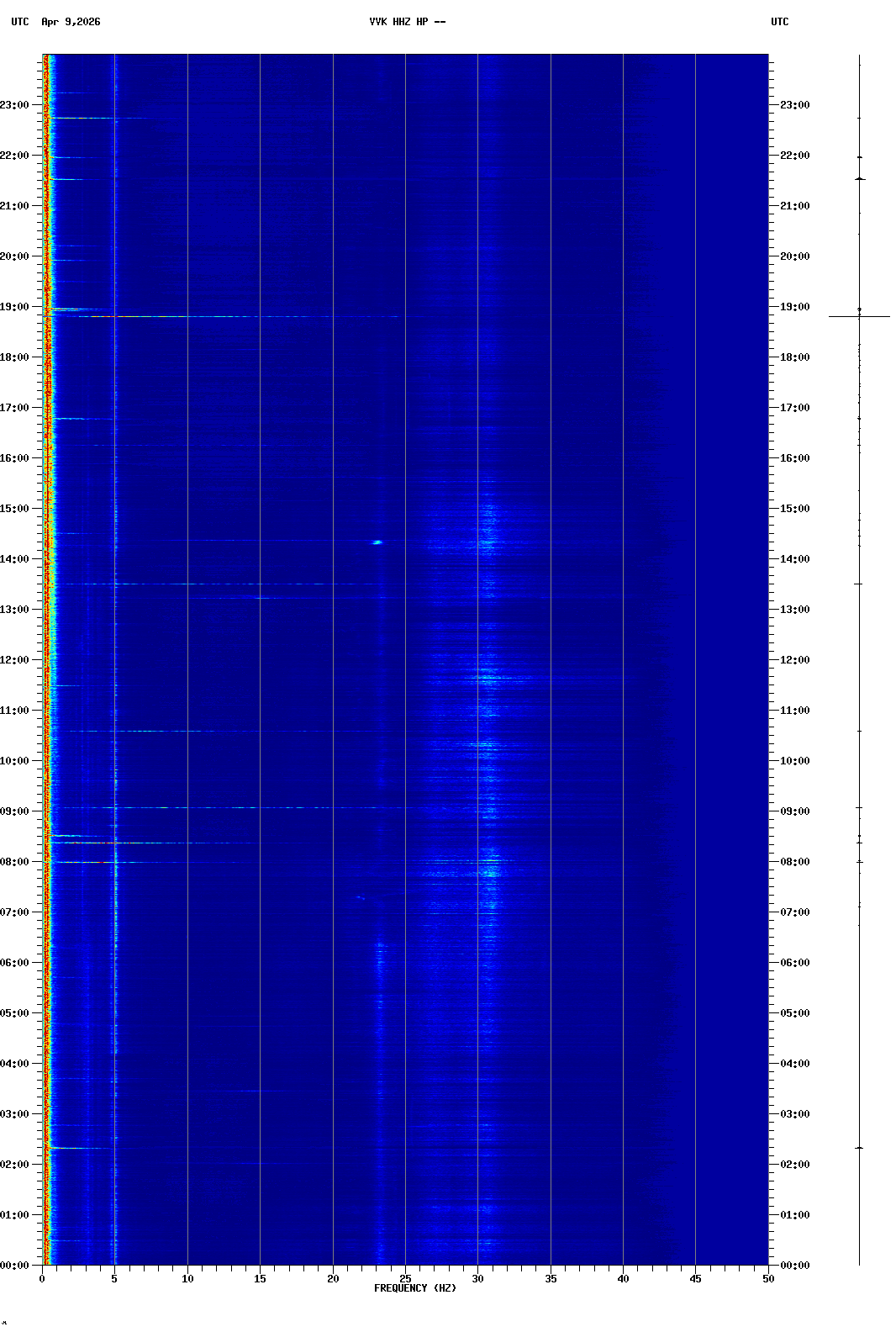
Task: Pick the 04:00 label on the left time axis
Action: coord(15,1064)
